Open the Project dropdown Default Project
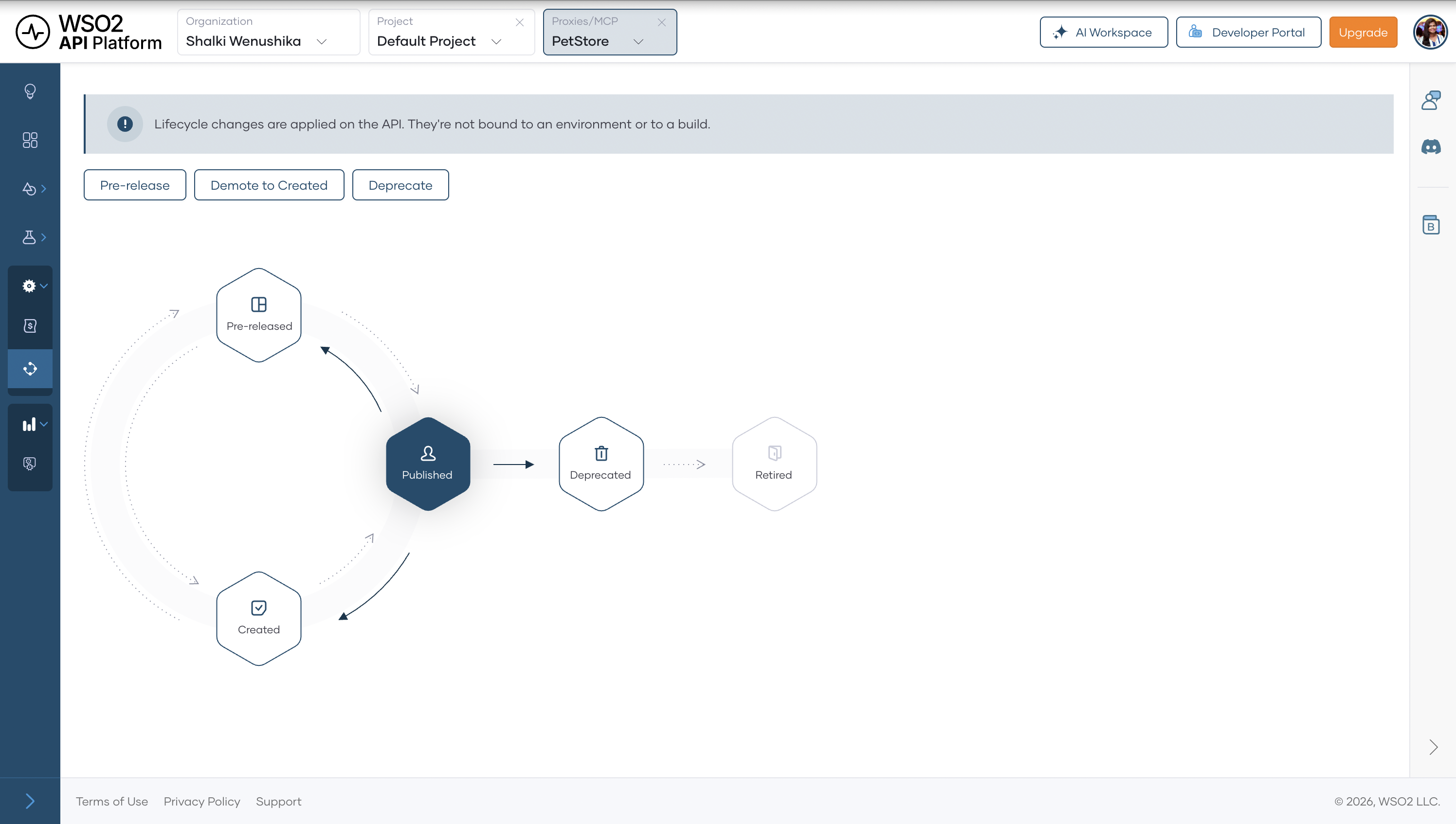This screenshot has width=1456, height=824. (451, 32)
